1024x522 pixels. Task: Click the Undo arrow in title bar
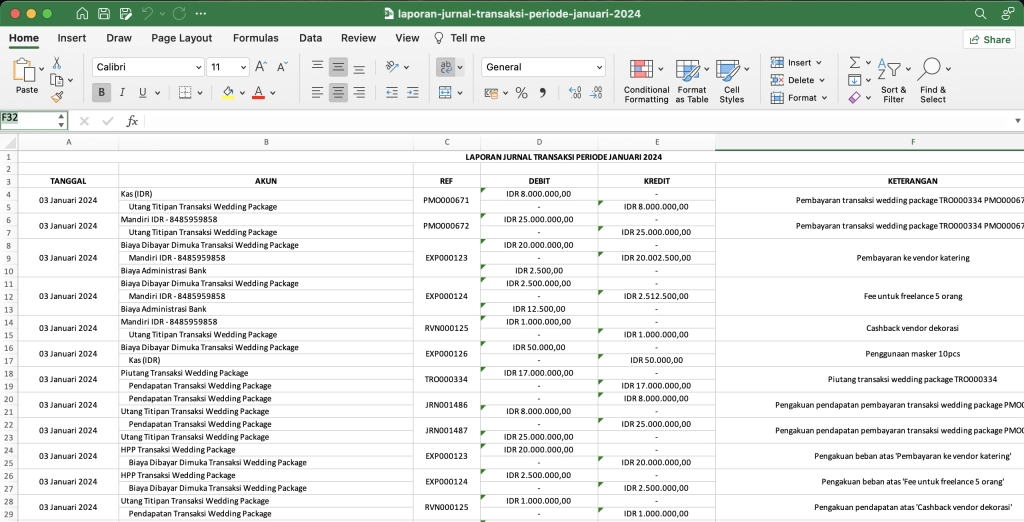[147, 13]
